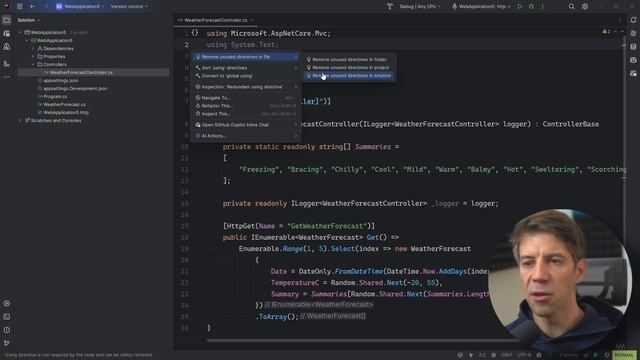Open Search Everywhere magnifier
This screenshot has width=640, height=360.
click(571, 7)
